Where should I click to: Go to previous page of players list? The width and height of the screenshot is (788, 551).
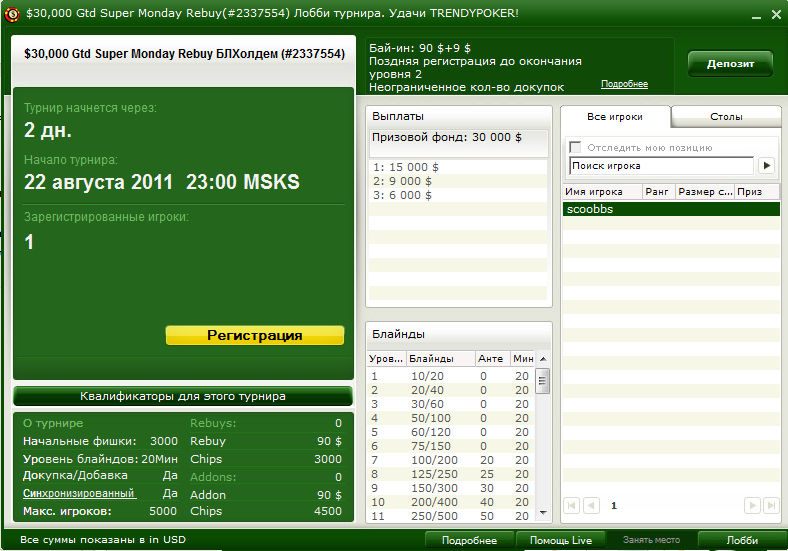point(592,505)
